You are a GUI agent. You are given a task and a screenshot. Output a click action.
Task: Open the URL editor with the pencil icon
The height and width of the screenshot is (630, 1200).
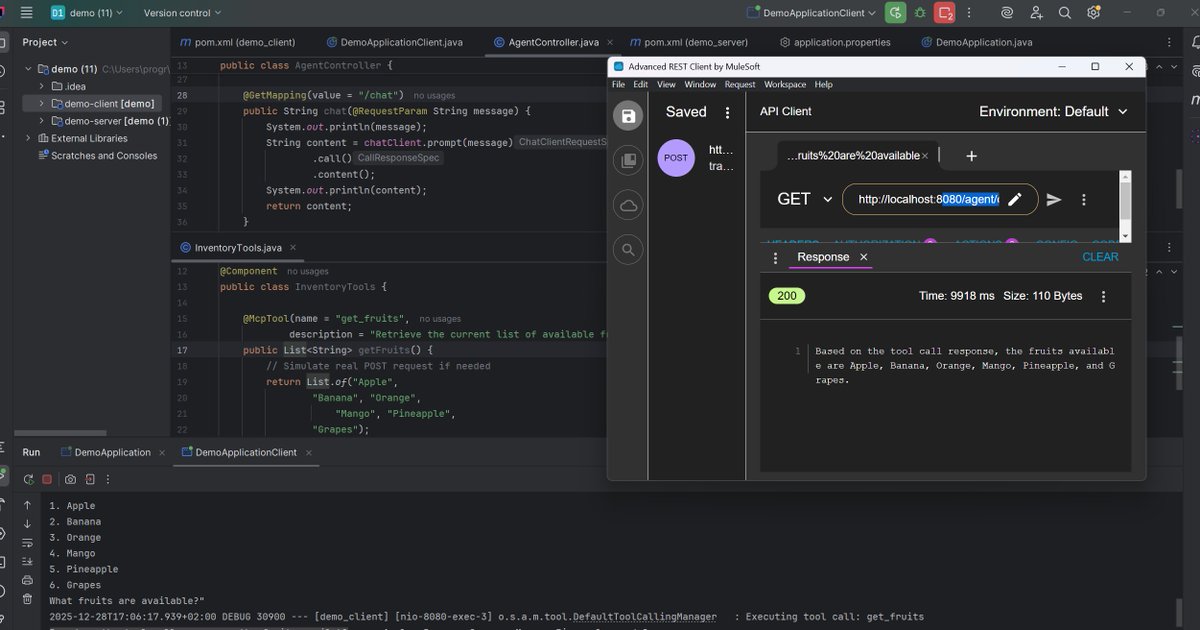1015,199
